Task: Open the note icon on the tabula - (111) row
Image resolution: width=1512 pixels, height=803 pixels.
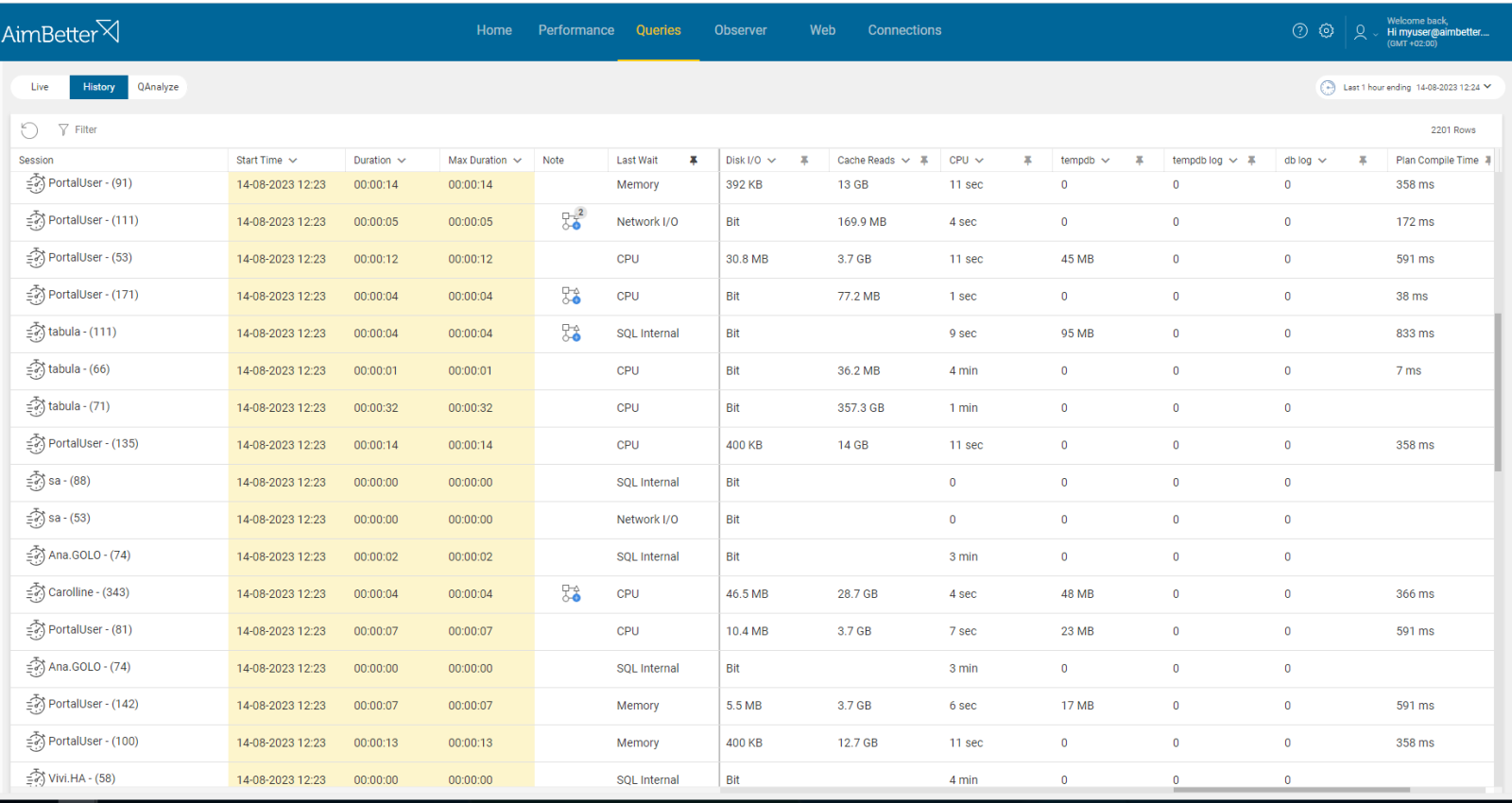Action: [x=571, y=333]
